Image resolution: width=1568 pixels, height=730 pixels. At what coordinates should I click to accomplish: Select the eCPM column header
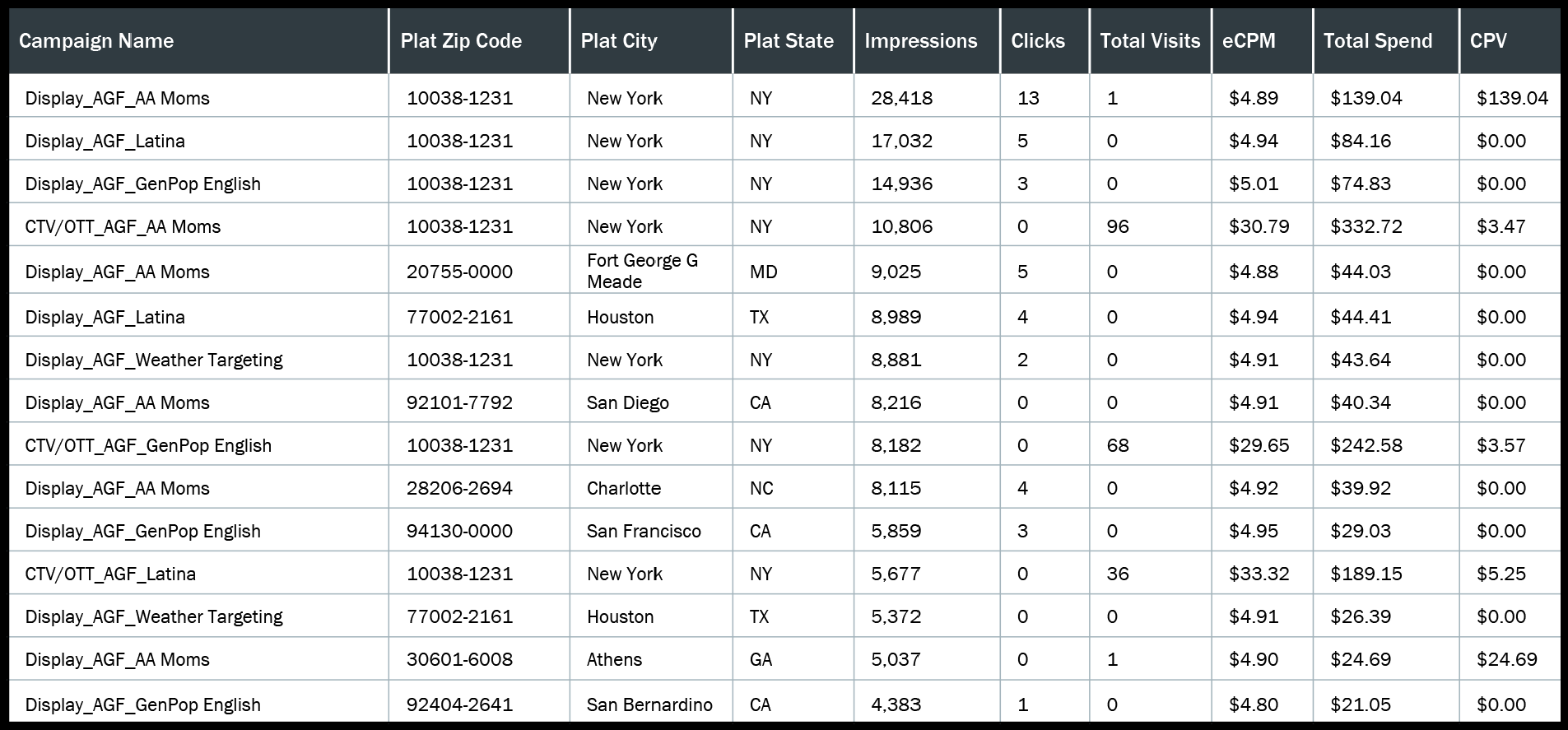coord(1249,41)
